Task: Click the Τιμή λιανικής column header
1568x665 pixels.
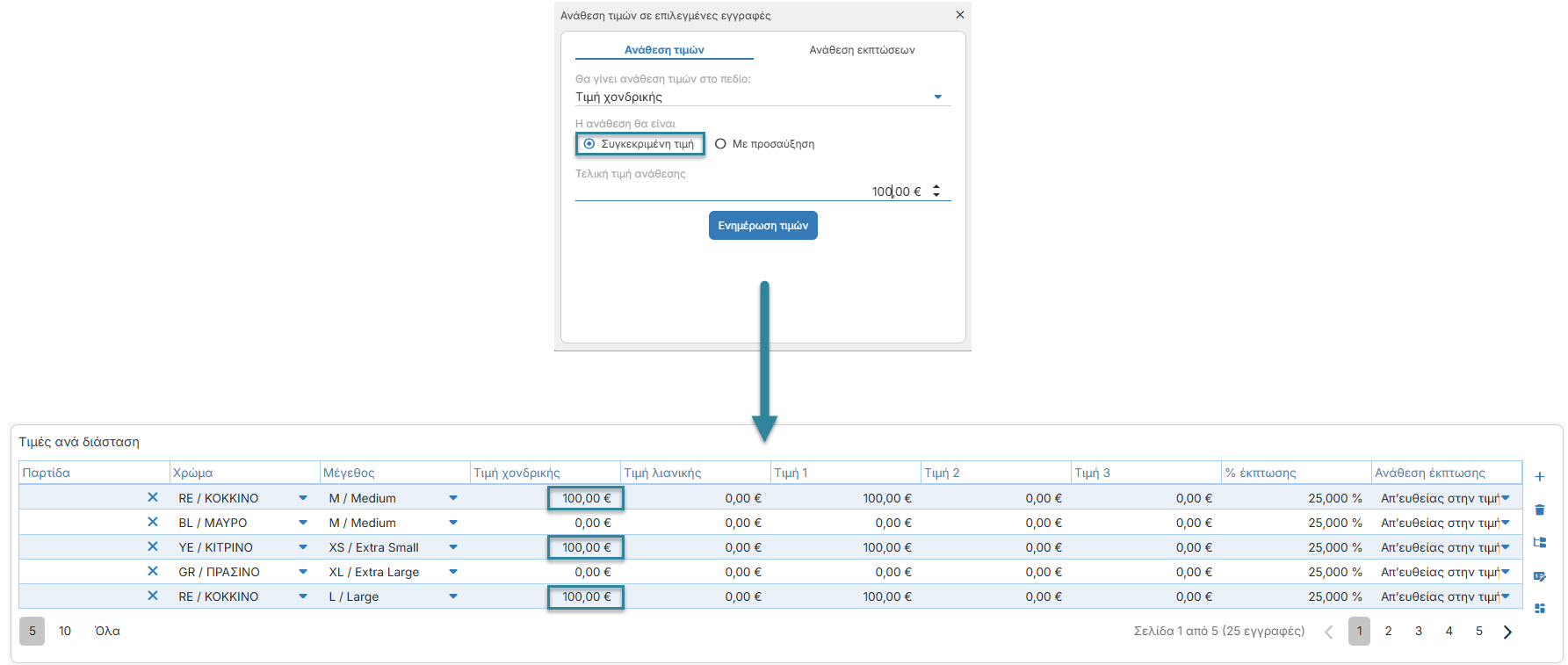Action: pos(695,473)
